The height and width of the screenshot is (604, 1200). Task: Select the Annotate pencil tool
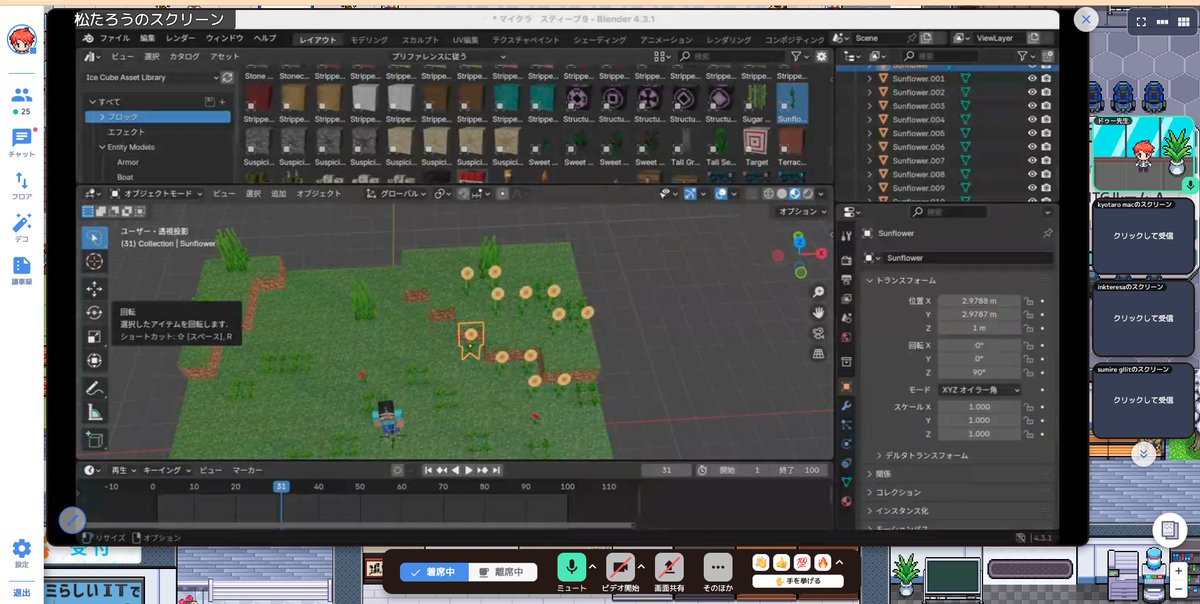point(95,388)
